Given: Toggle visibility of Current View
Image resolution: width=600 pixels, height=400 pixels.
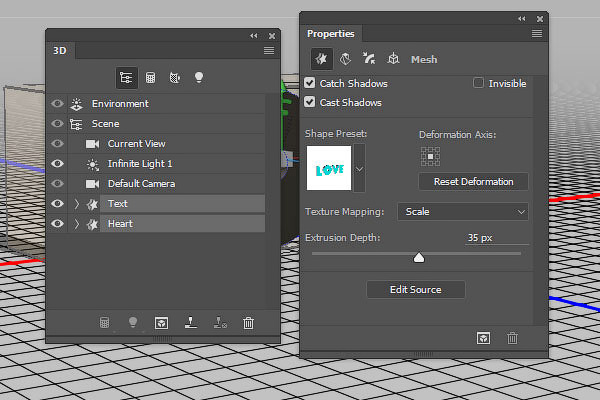Looking at the screenshot, I should [x=57, y=144].
